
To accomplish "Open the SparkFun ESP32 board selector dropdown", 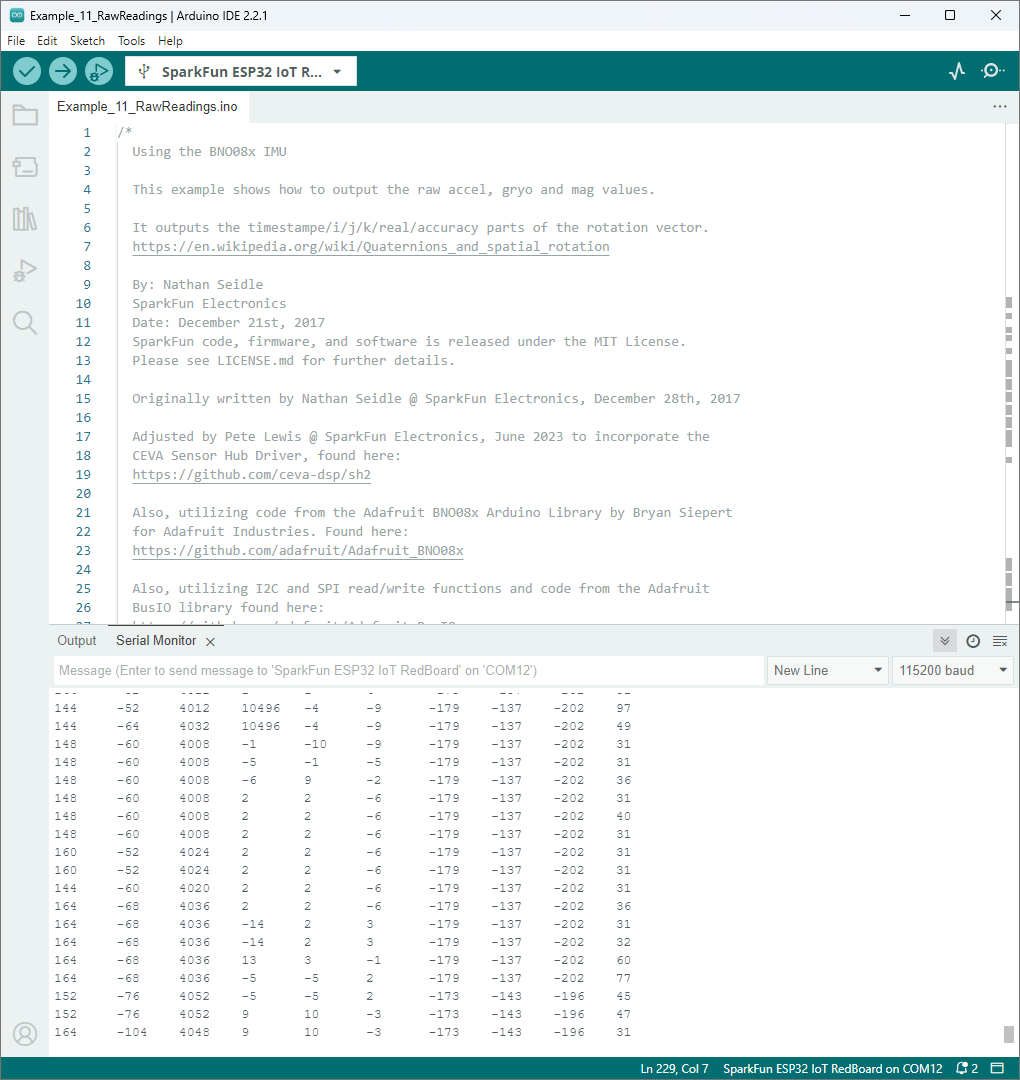I will [x=241, y=72].
